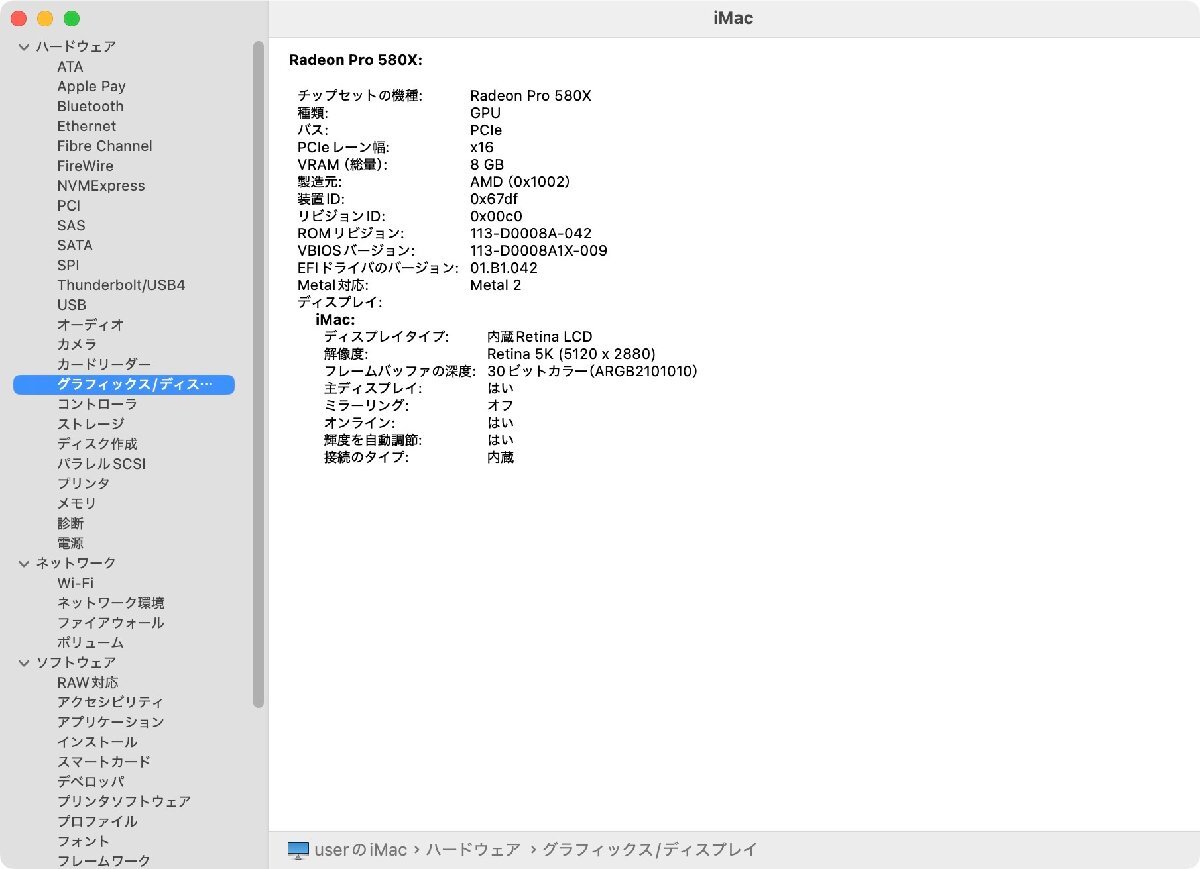The image size is (1200, 869).
Task: Open 電源 in the sidebar
Action: pos(70,543)
